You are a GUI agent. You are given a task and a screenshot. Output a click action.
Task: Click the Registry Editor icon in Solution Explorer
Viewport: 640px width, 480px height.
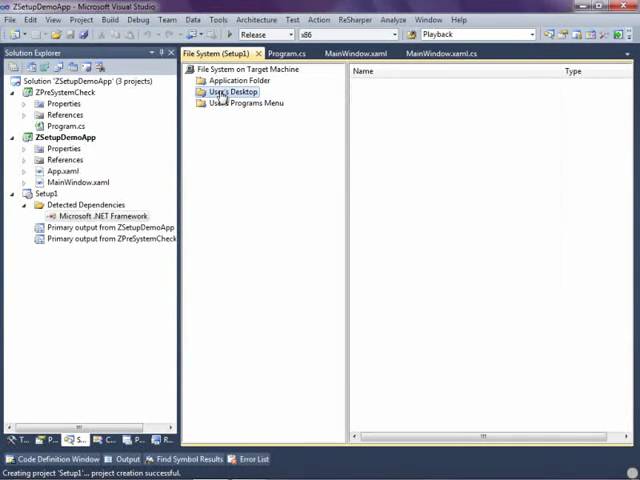[44, 67]
